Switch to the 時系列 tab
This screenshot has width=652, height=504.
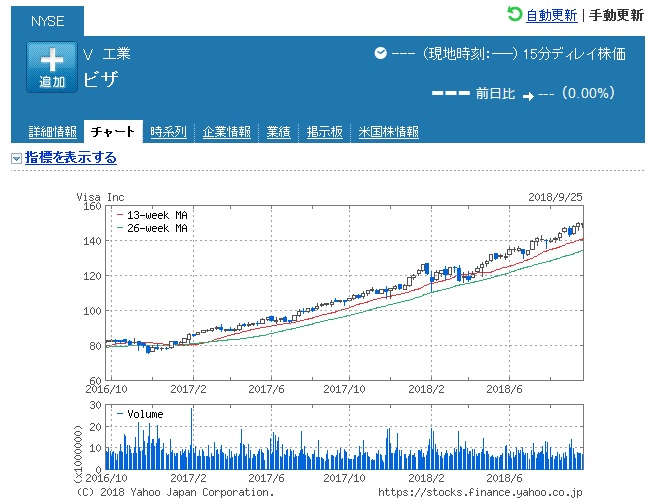pos(168,132)
